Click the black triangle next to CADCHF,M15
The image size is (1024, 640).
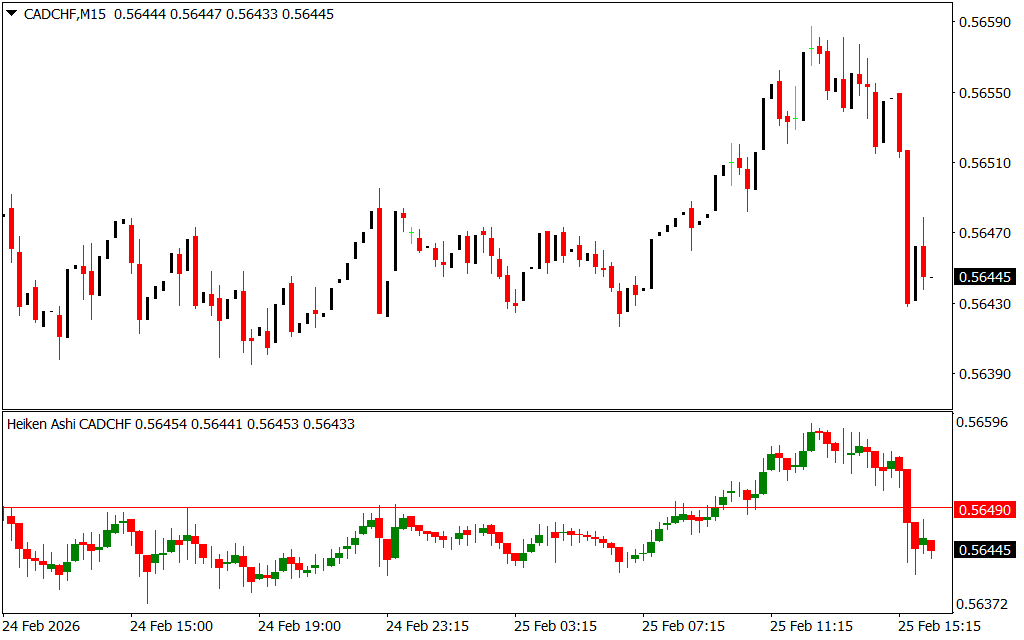12,14
